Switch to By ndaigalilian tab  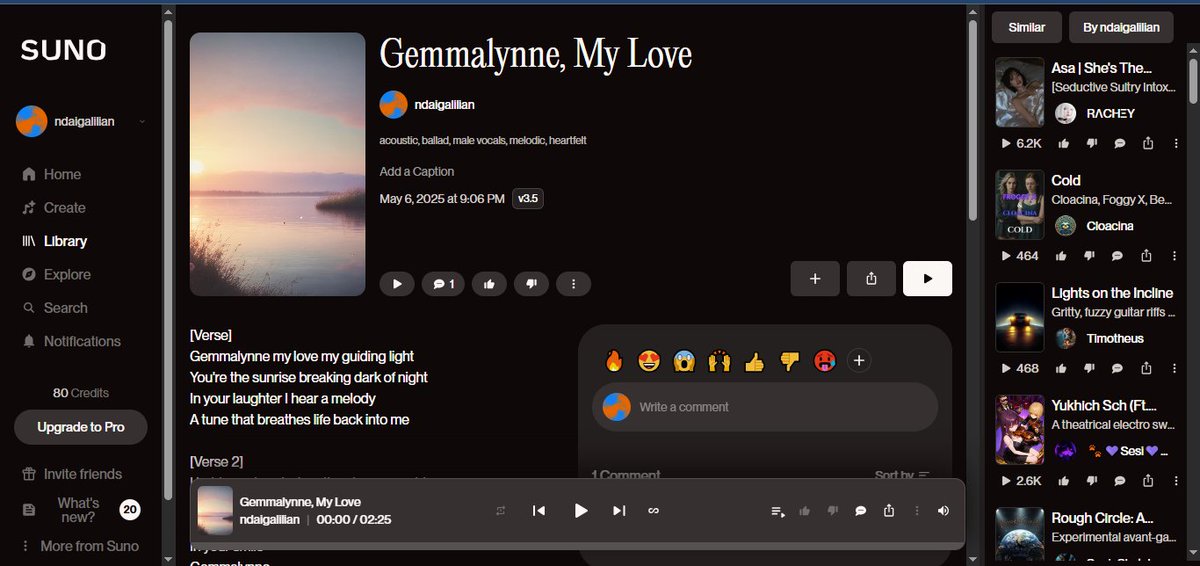coord(1121,27)
